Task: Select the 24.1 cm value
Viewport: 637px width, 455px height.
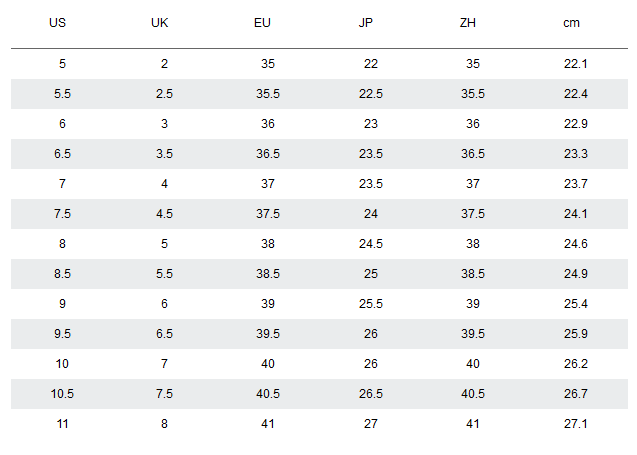Action: click(576, 214)
